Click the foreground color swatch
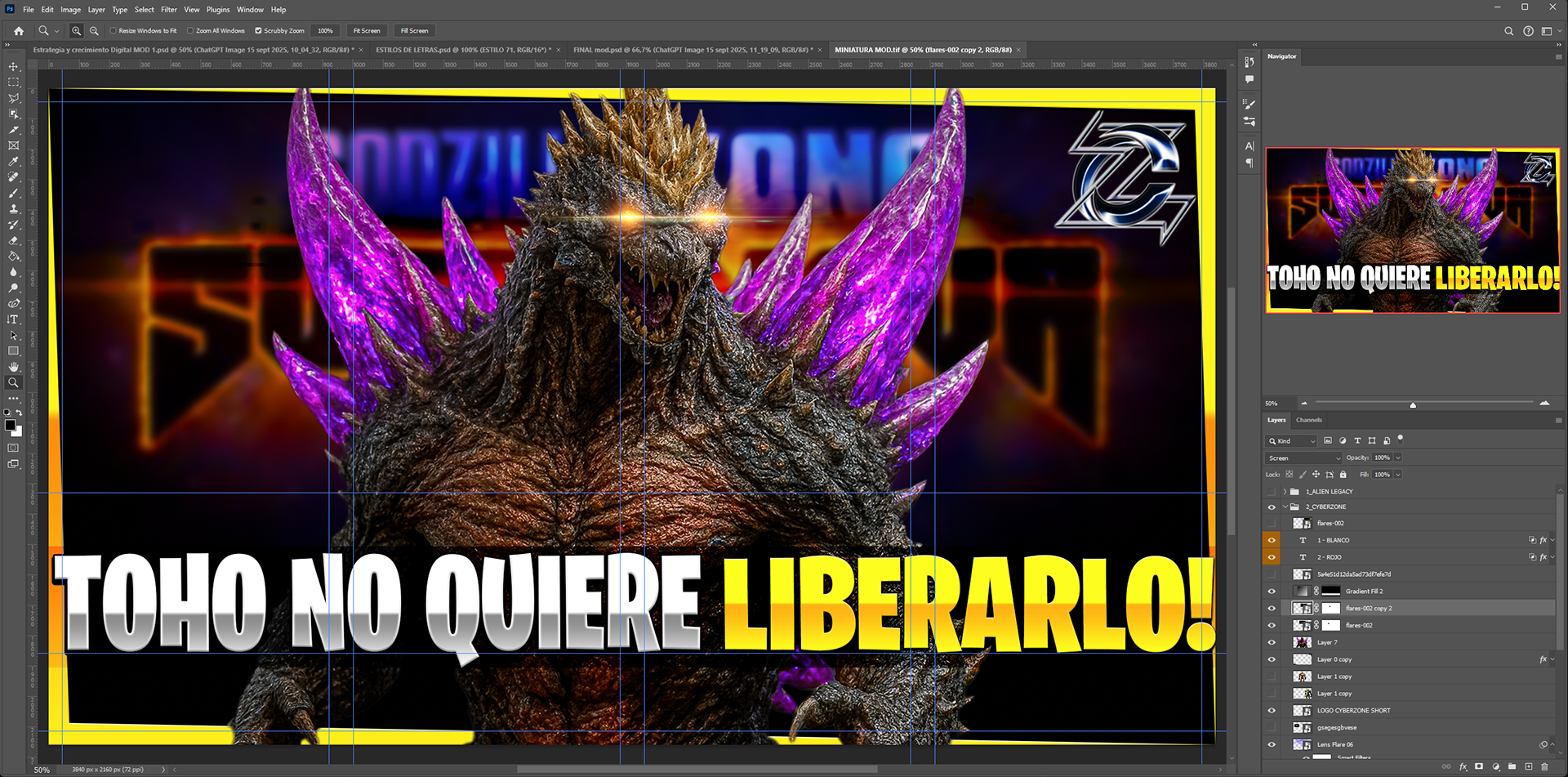 (x=10, y=425)
